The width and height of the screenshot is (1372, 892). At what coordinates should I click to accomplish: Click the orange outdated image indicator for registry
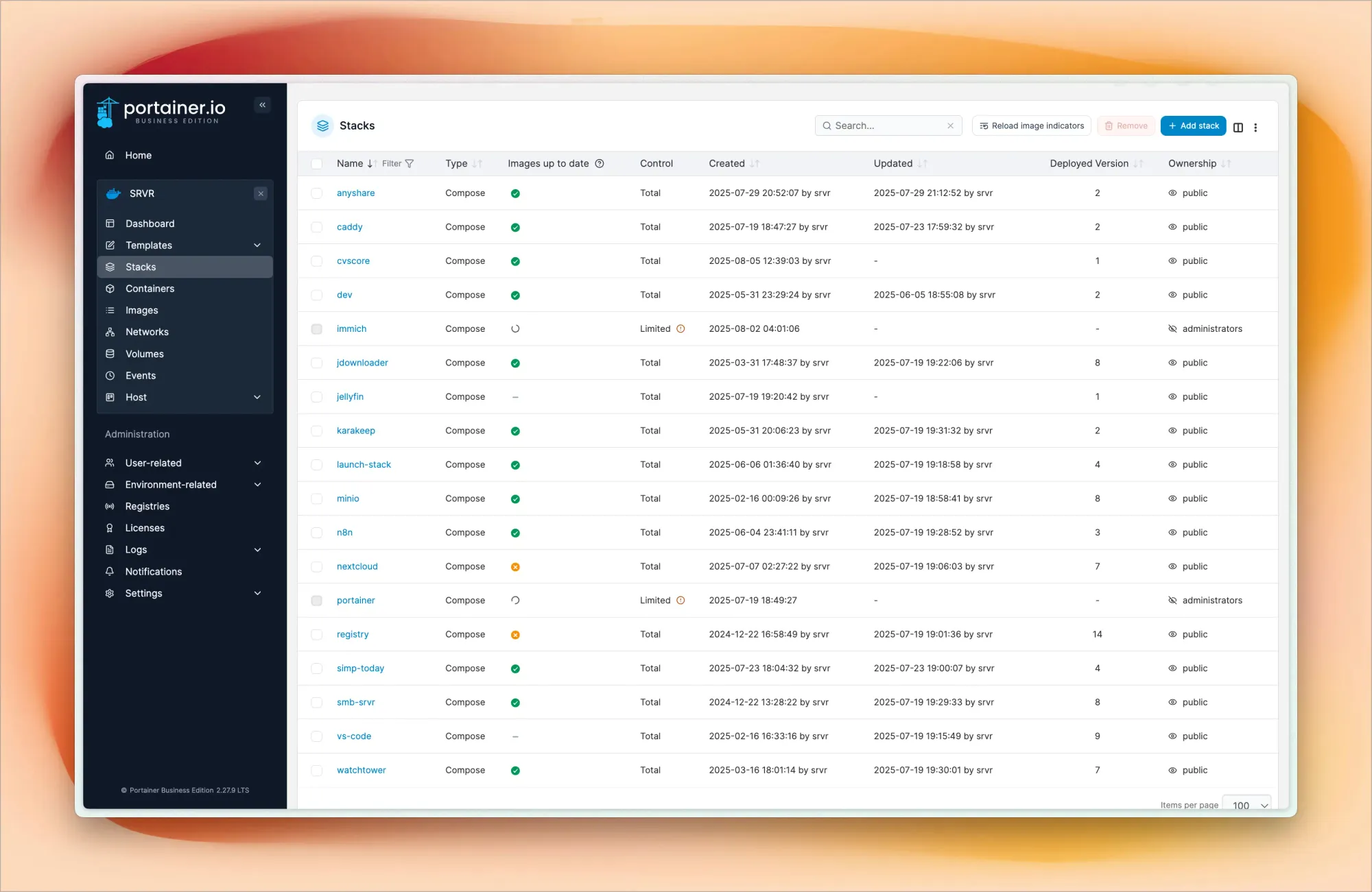tap(515, 635)
